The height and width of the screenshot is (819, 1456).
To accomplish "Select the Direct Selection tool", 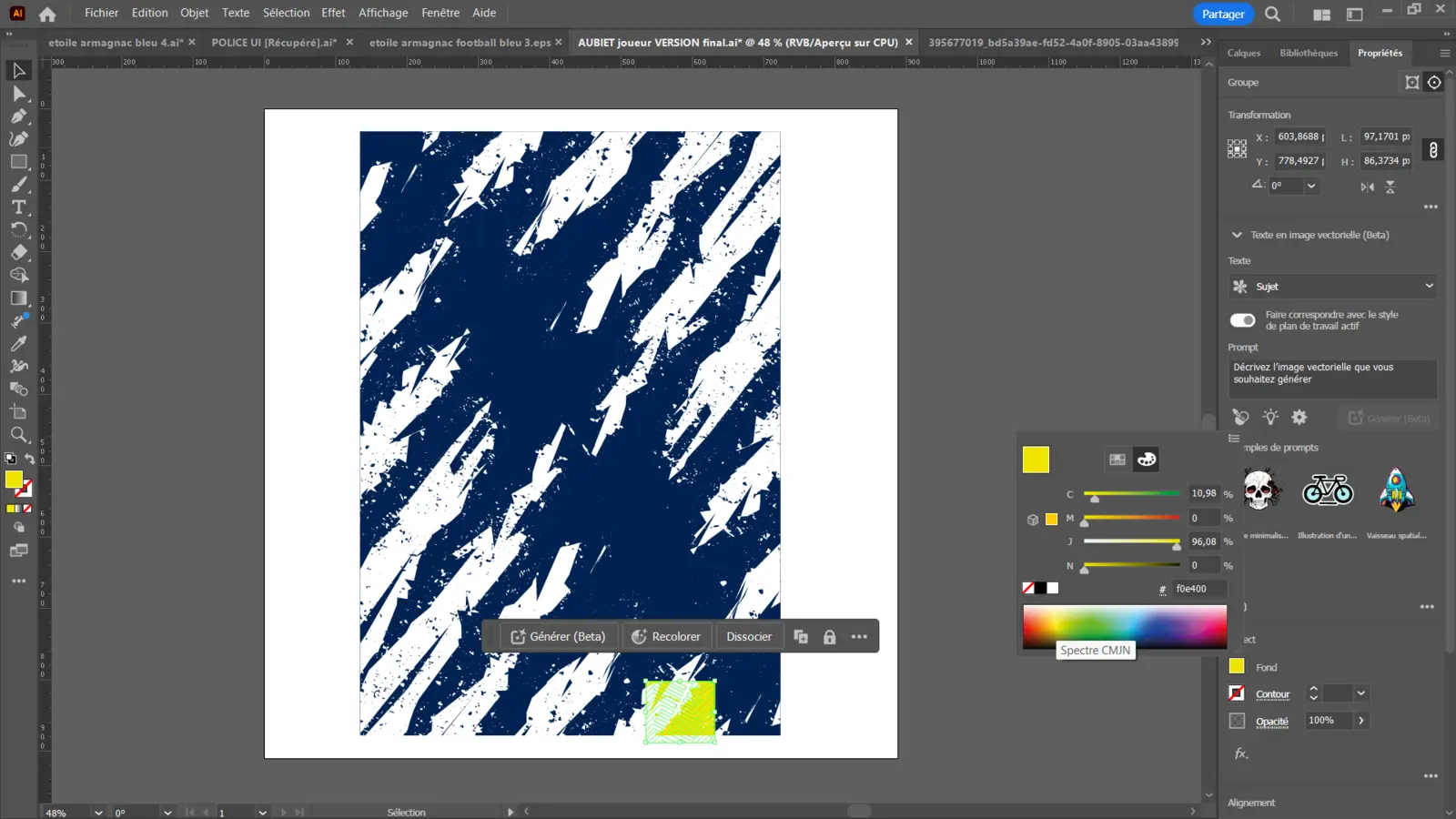I will coord(19,94).
